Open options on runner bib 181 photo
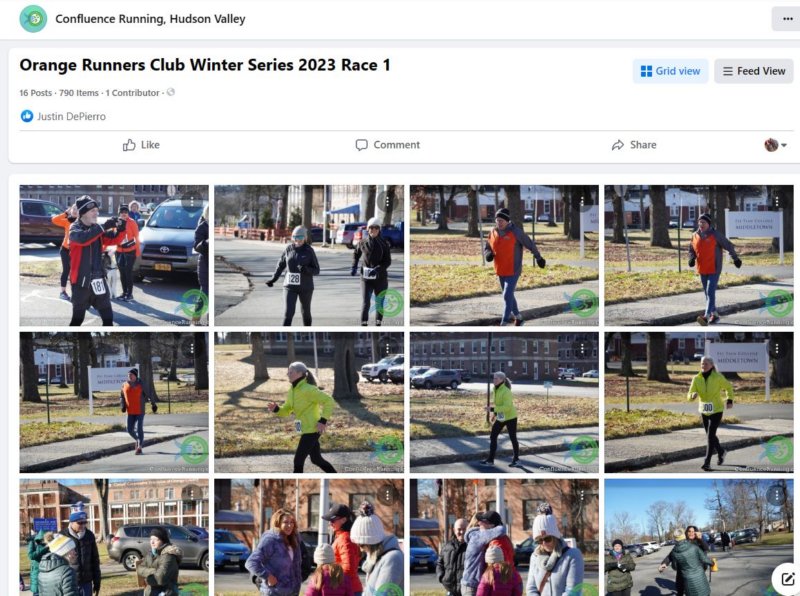 (x=192, y=201)
